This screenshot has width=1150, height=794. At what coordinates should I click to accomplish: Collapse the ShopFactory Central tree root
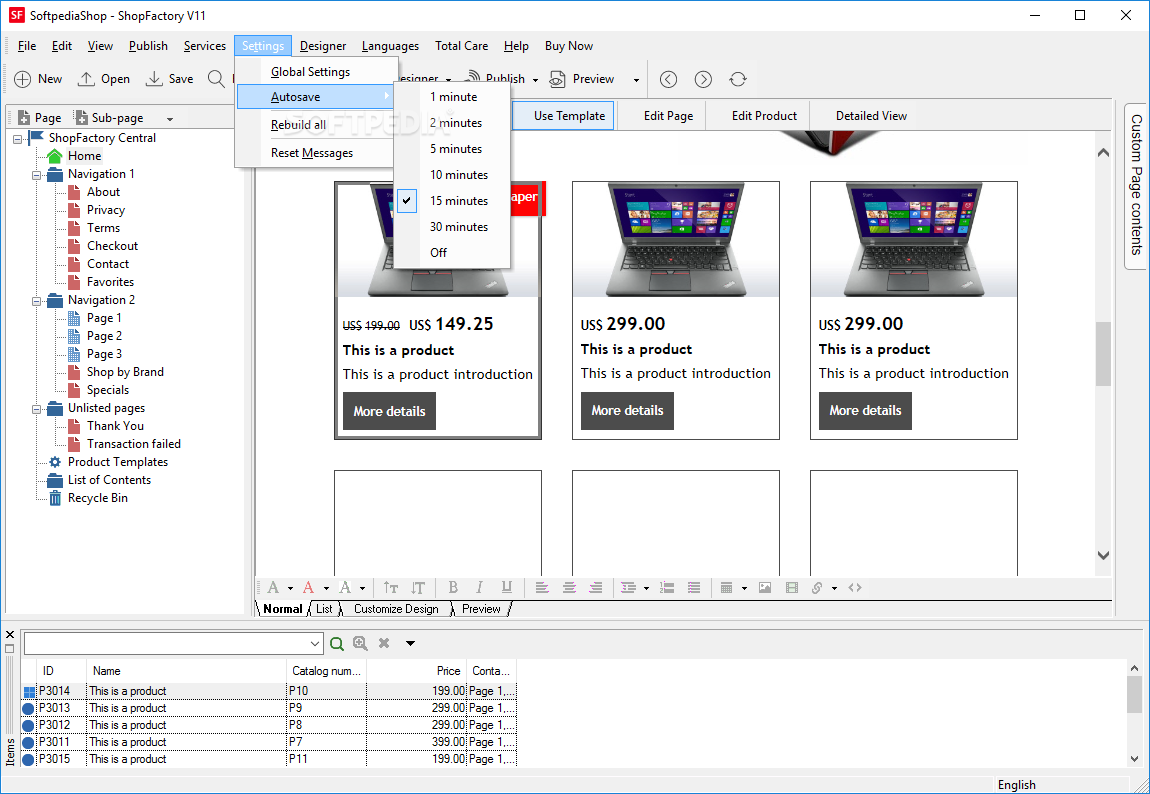(18, 139)
